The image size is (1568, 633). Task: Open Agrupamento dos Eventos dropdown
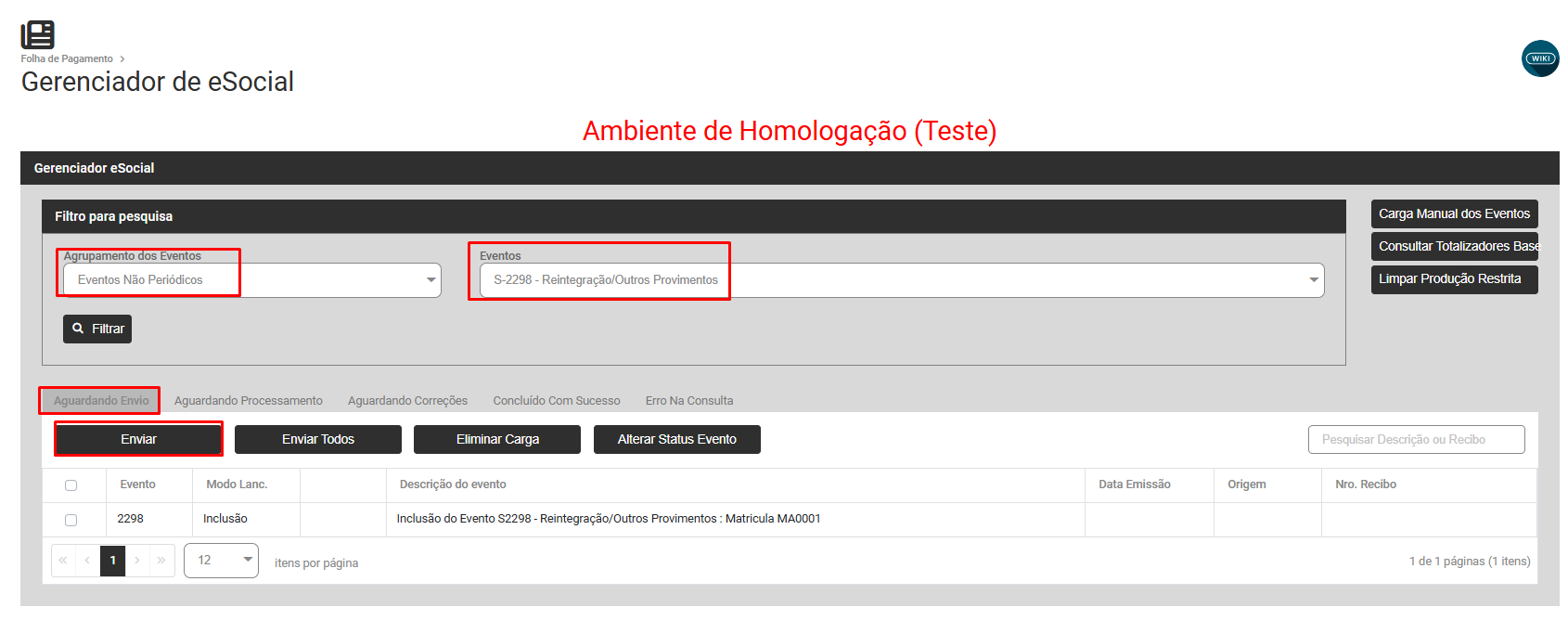click(x=251, y=280)
